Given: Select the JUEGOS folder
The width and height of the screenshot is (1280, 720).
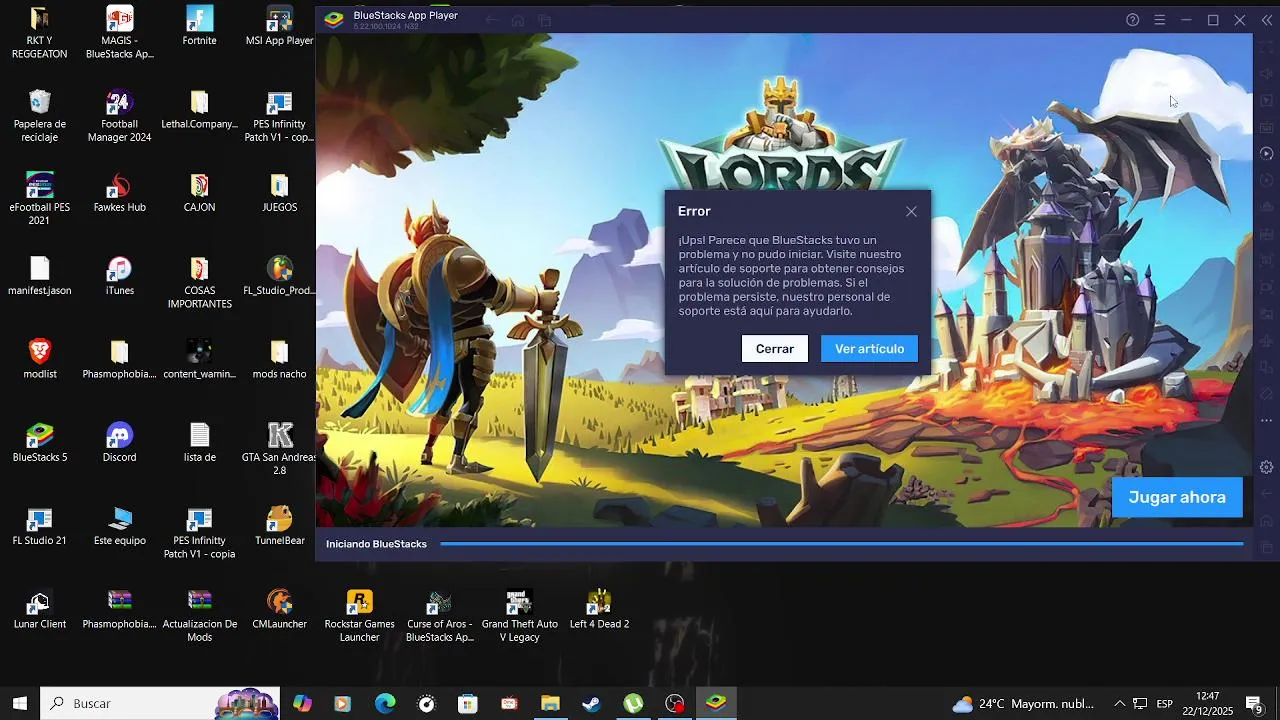Looking at the screenshot, I should tap(280, 193).
